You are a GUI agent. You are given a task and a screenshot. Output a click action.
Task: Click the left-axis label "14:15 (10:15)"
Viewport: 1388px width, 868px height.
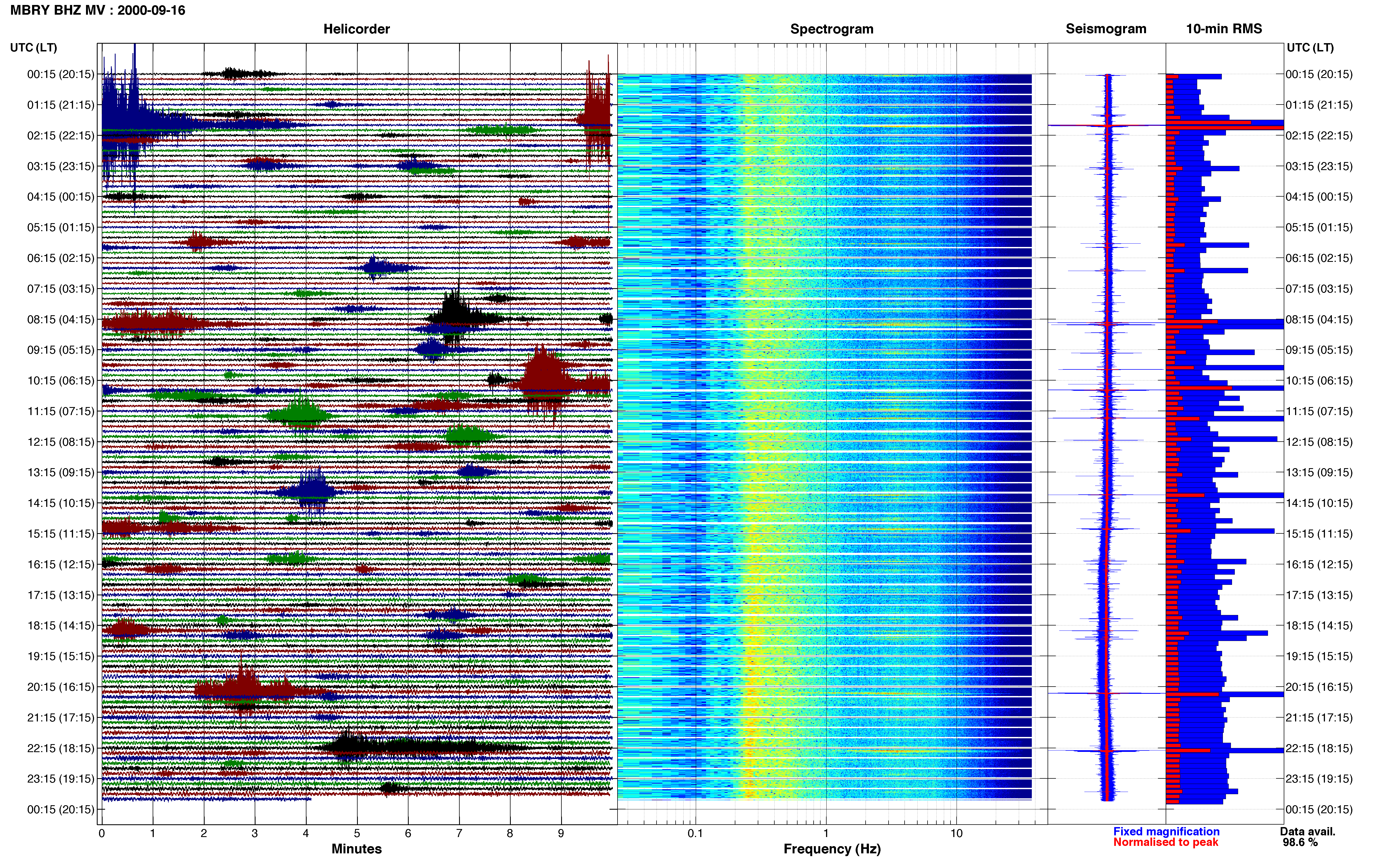[60, 503]
